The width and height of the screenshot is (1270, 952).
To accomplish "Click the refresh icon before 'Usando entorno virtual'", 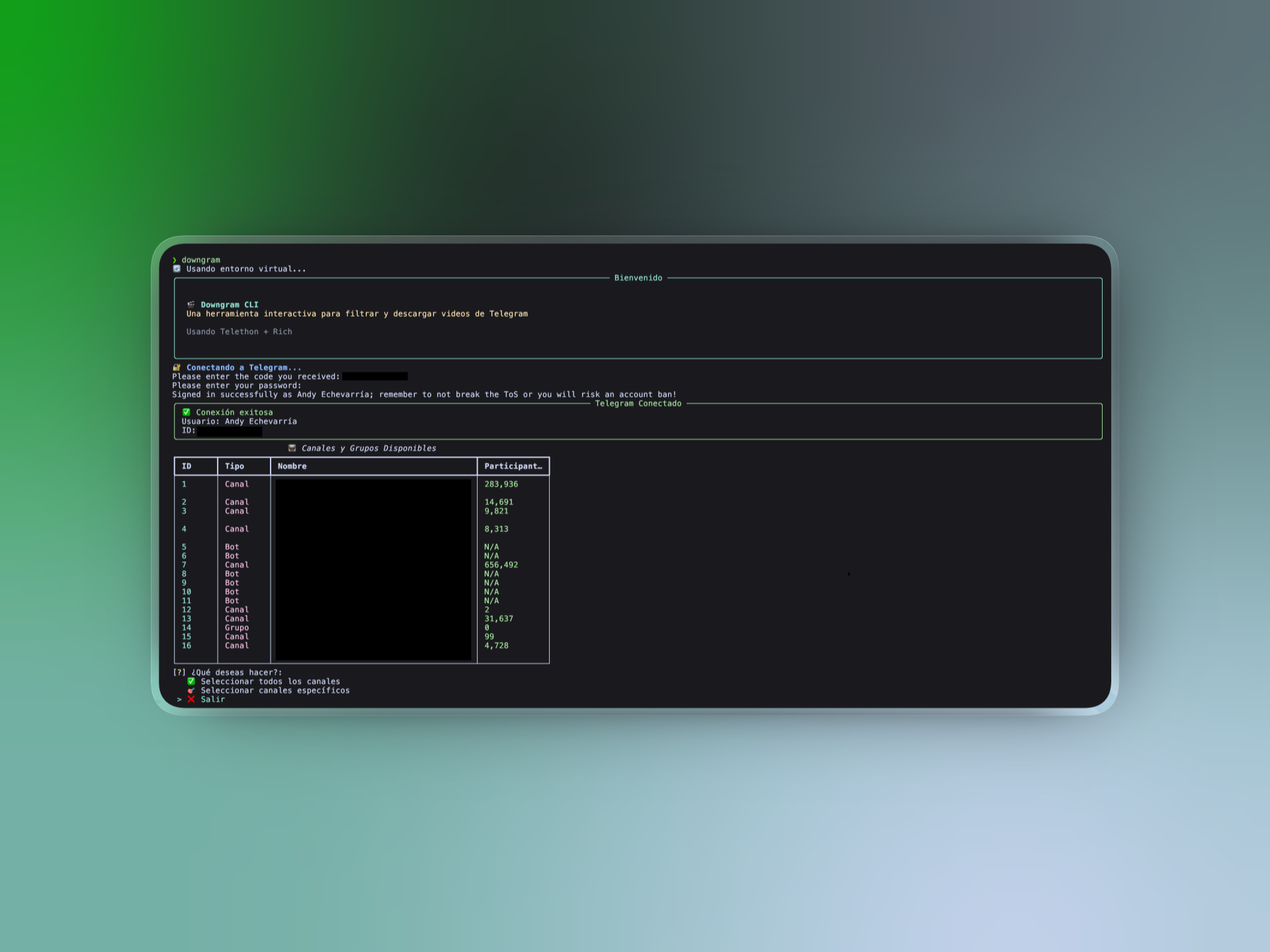I will pyautogui.click(x=177, y=269).
